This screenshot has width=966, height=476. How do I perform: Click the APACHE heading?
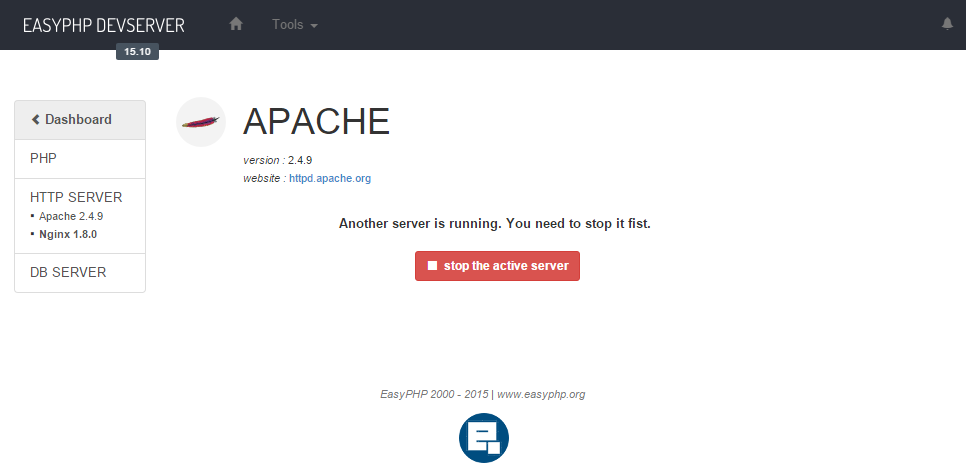(x=317, y=121)
